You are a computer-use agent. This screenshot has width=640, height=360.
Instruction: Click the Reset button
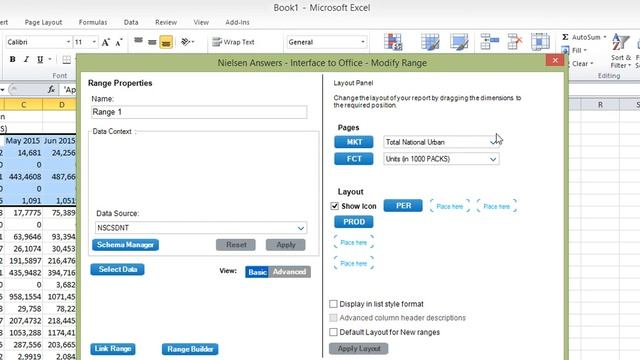236,245
